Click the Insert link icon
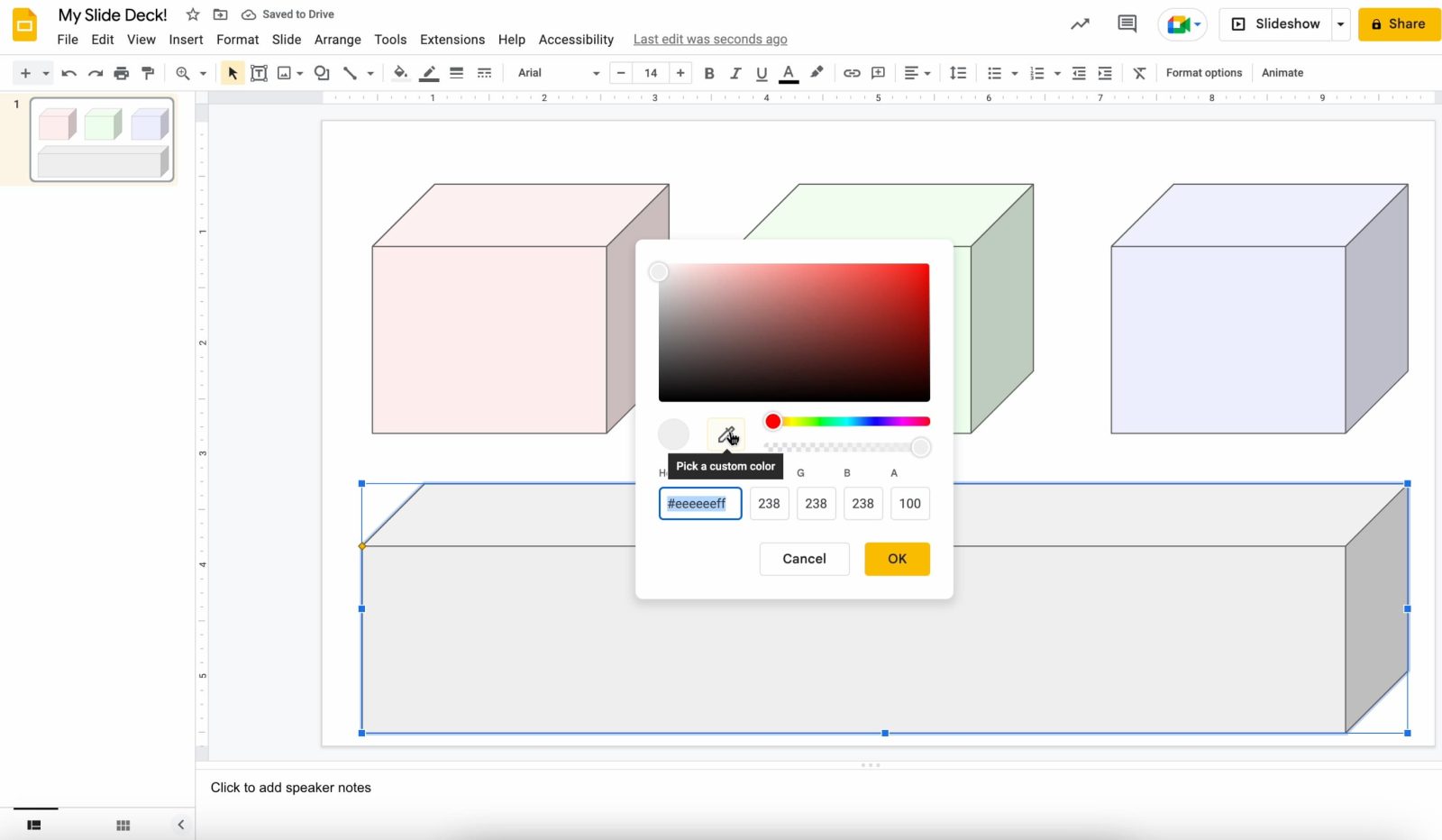This screenshot has height=840, width=1442. click(851, 73)
